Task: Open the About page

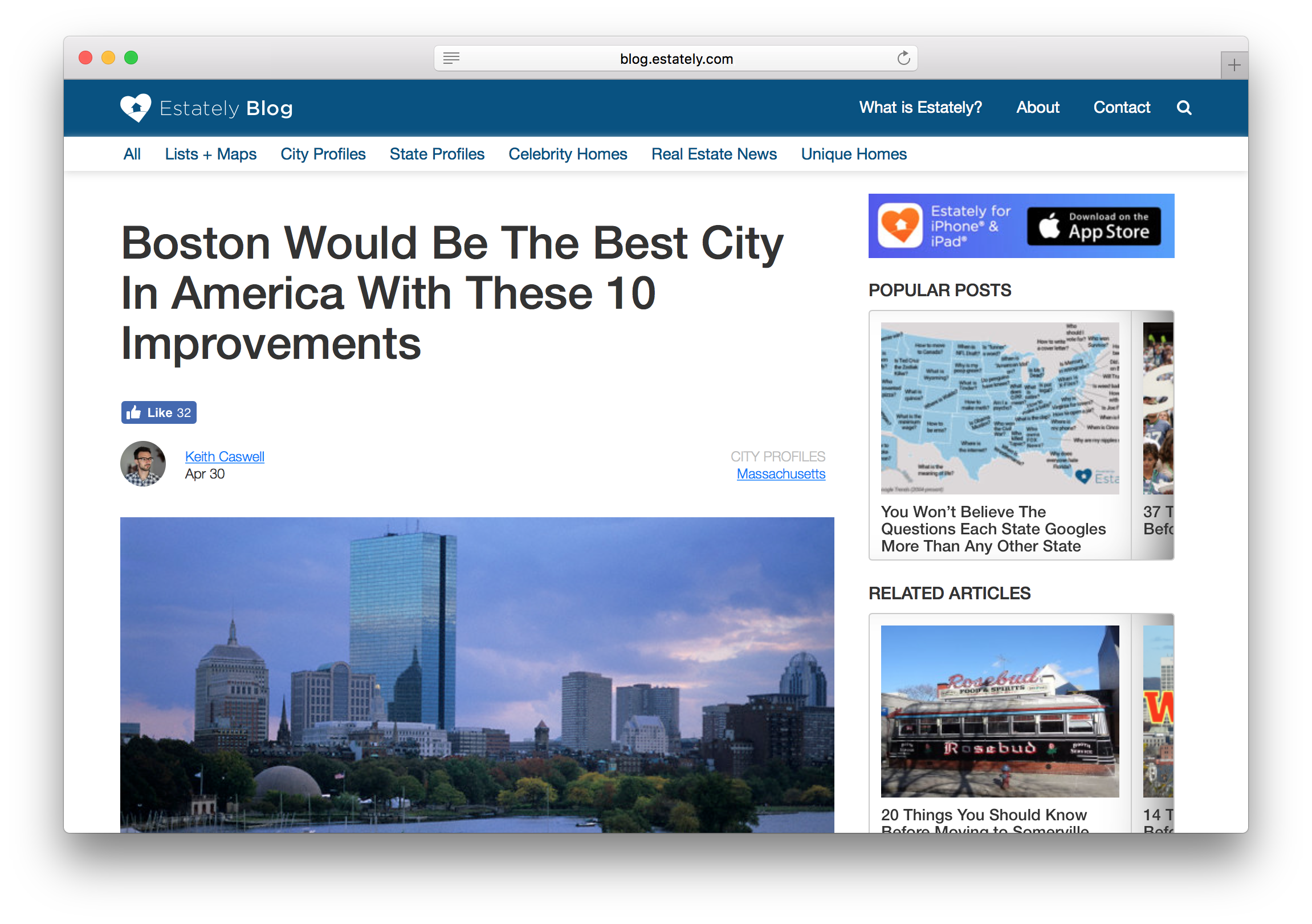Action: pyautogui.click(x=1037, y=107)
